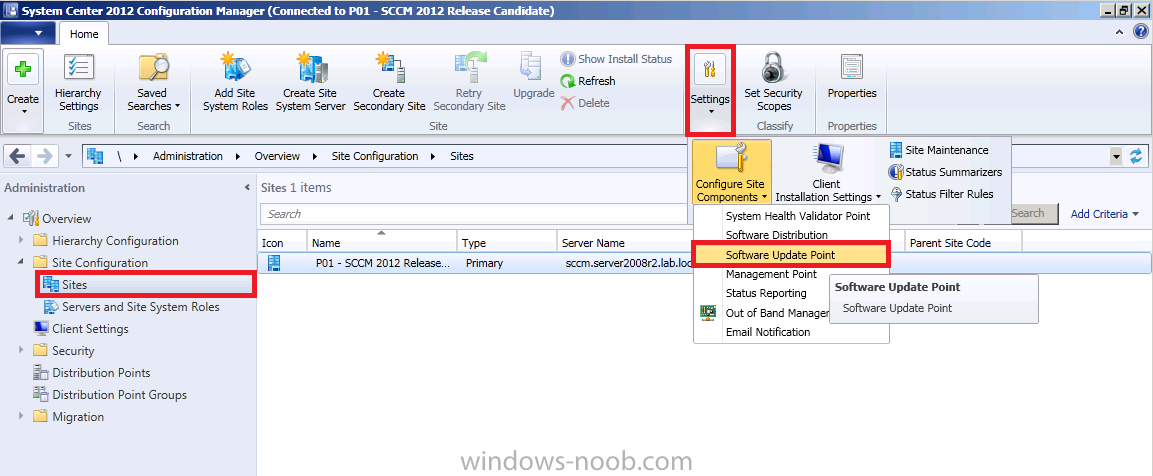
Task: Click Show Install Status
Action: [616, 59]
